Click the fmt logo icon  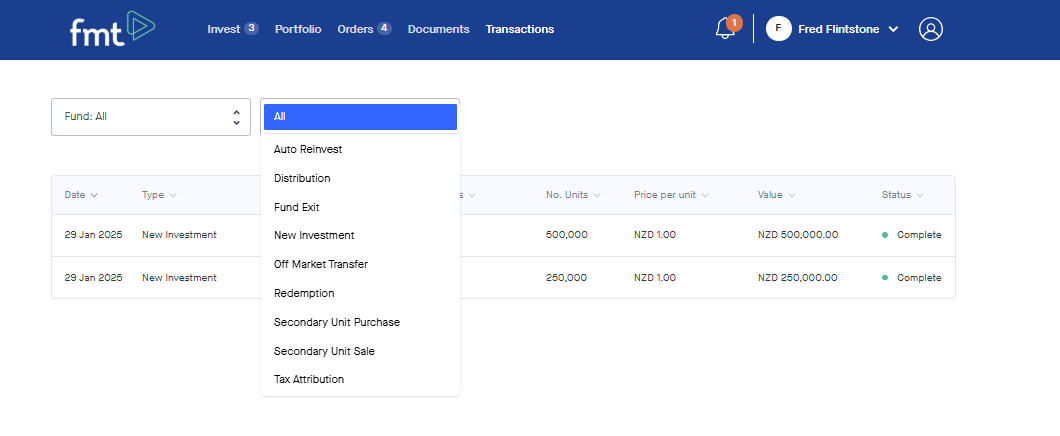(x=112, y=29)
